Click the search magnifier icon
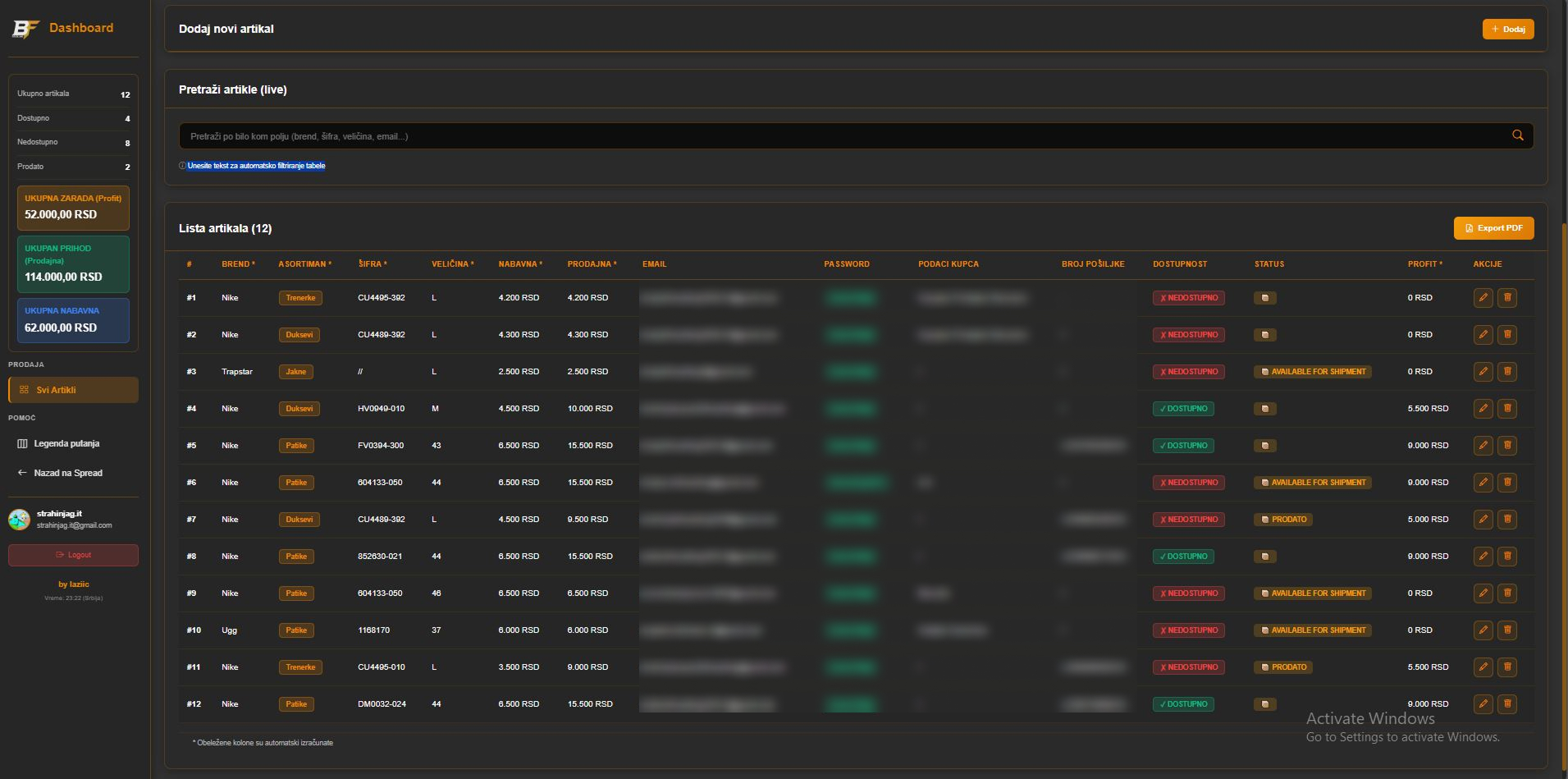Image resolution: width=1568 pixels, height=779 pixels. click(x=1517, y=136)
